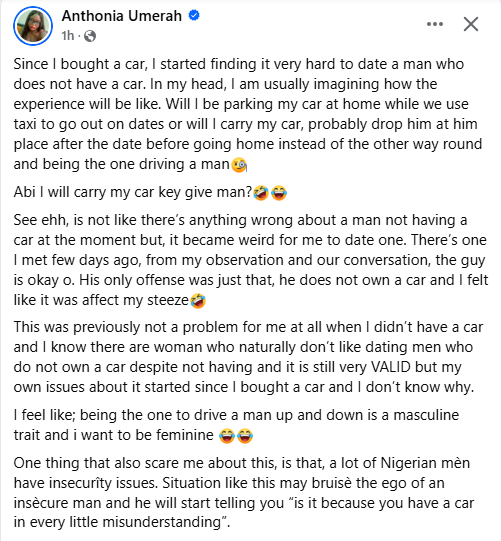The width and height of the screenshot is (501, 541).
Task: Click the line "Abi I will carry my car key"
Action: click(x=150, y=192)
